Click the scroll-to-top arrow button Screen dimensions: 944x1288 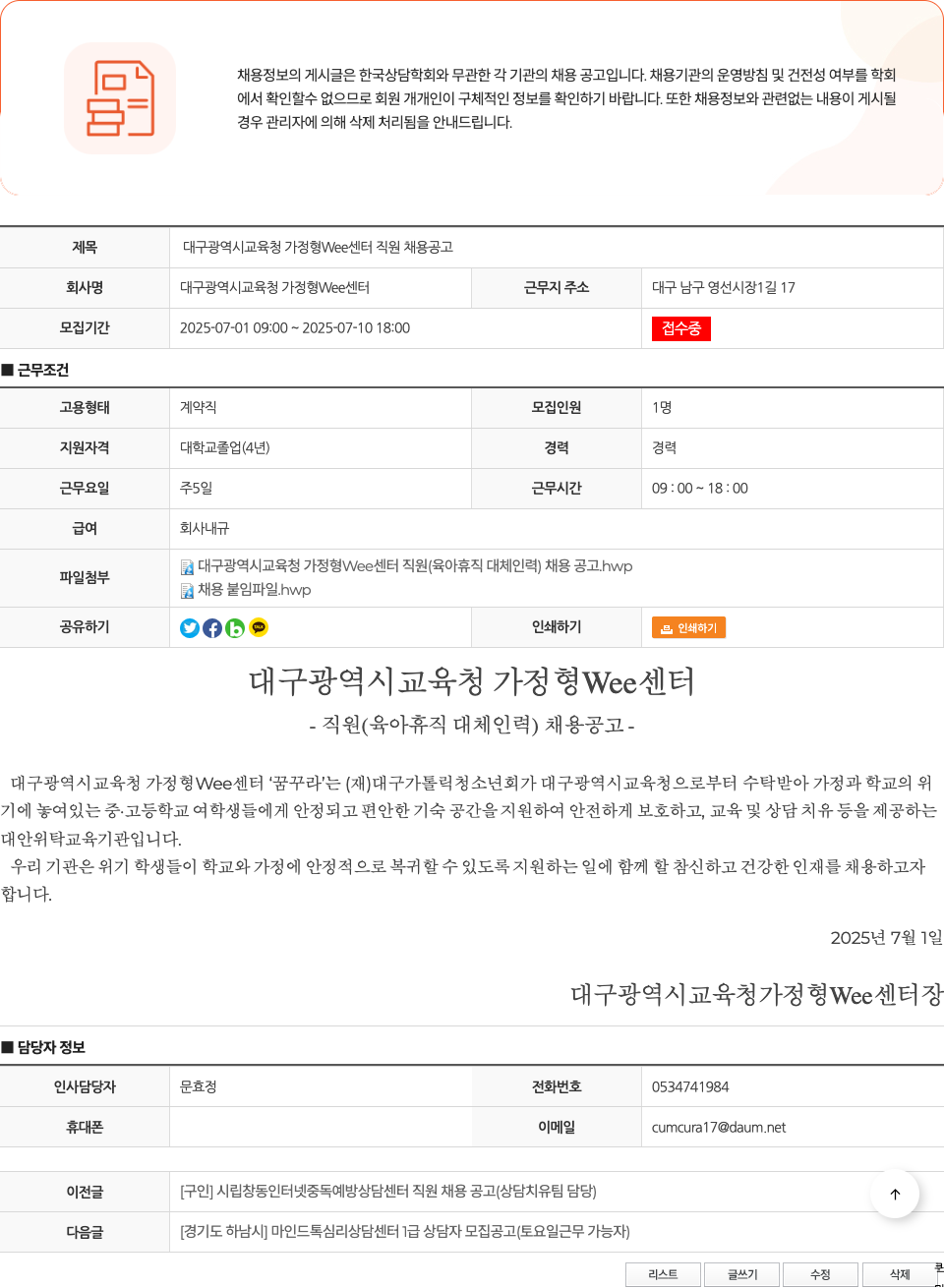pyautogui.click(x=895, y=1194)
